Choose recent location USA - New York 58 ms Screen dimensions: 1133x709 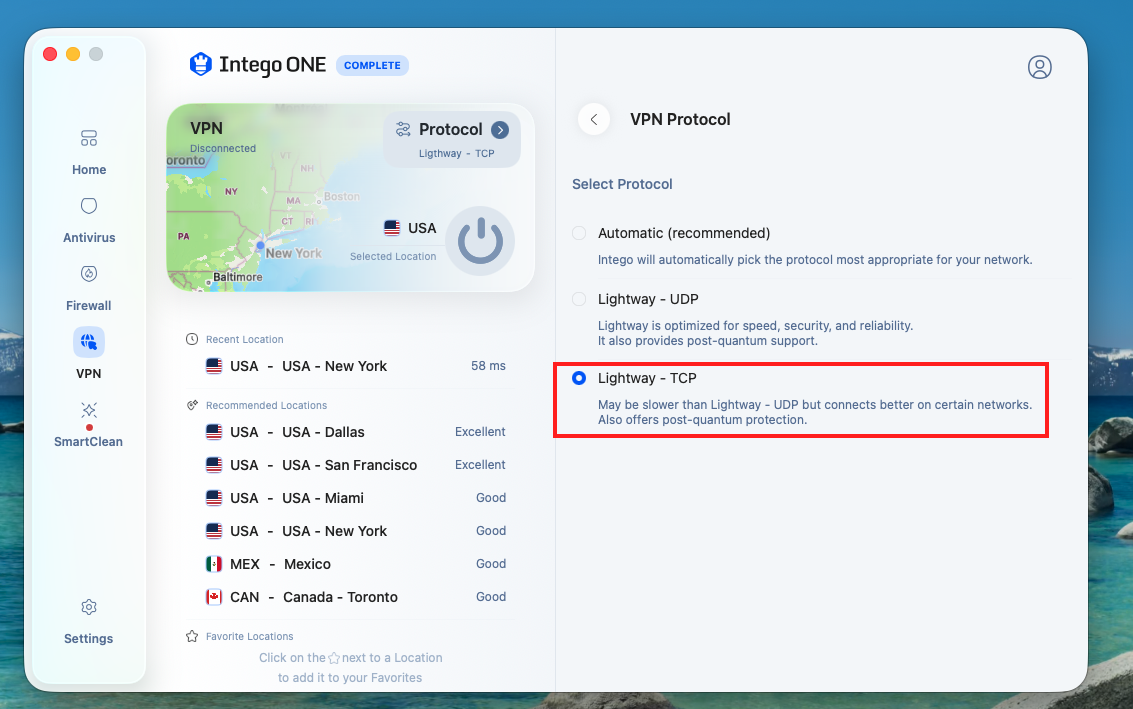click(356, 366)
